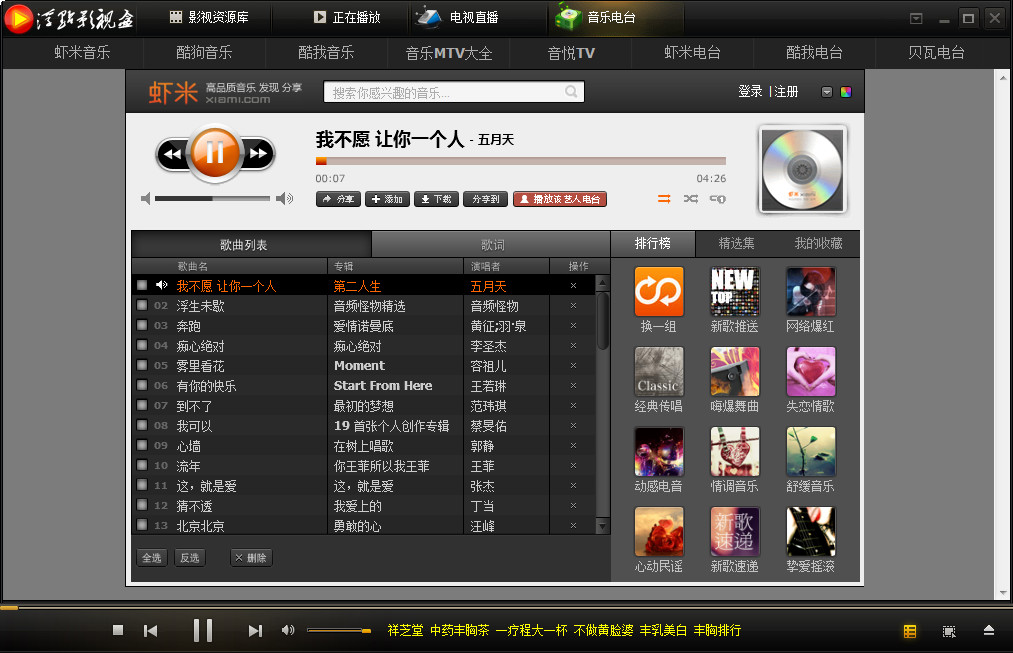
Task: Click the search magnifier icon
Action: 571,92
